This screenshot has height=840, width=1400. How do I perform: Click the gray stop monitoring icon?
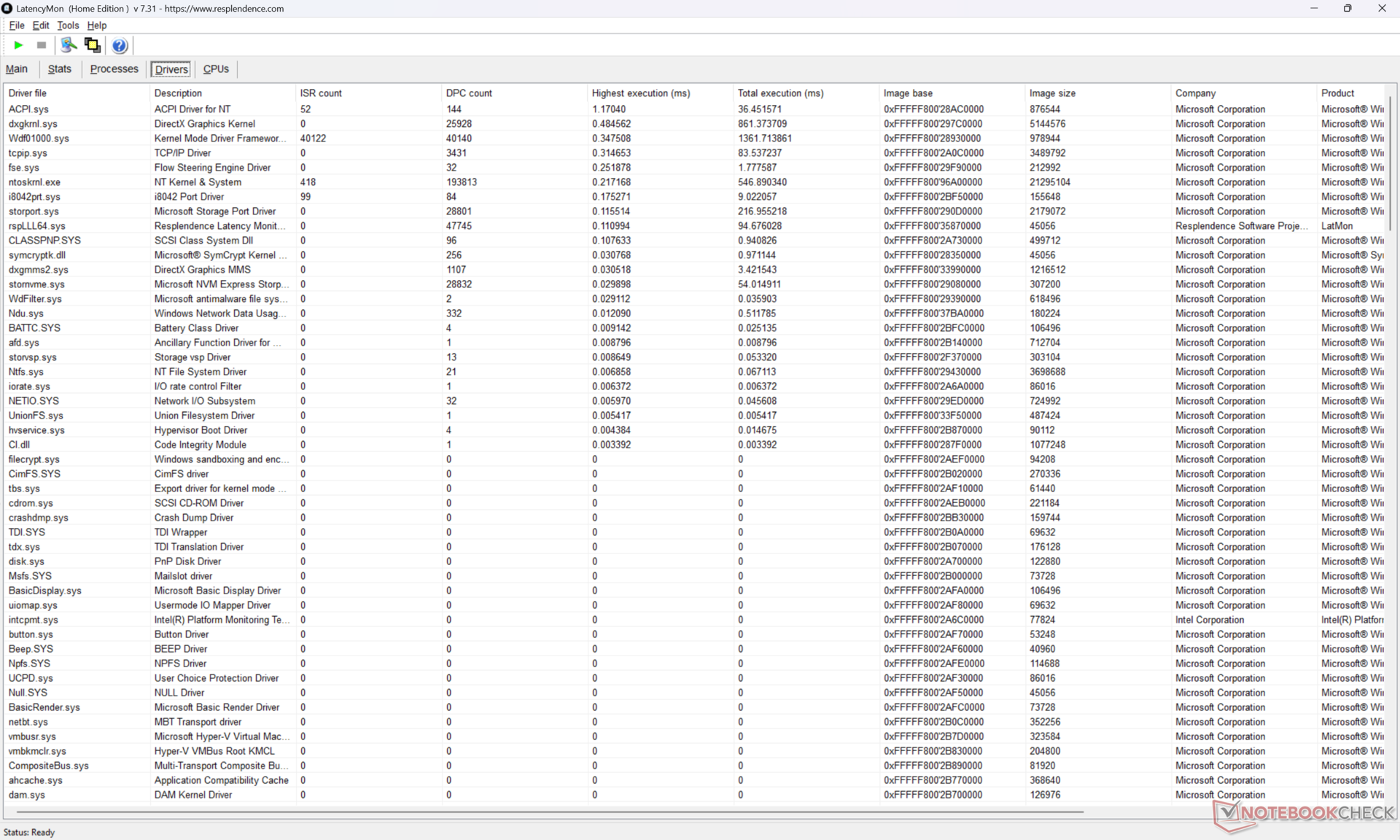(x=42, y=45)
